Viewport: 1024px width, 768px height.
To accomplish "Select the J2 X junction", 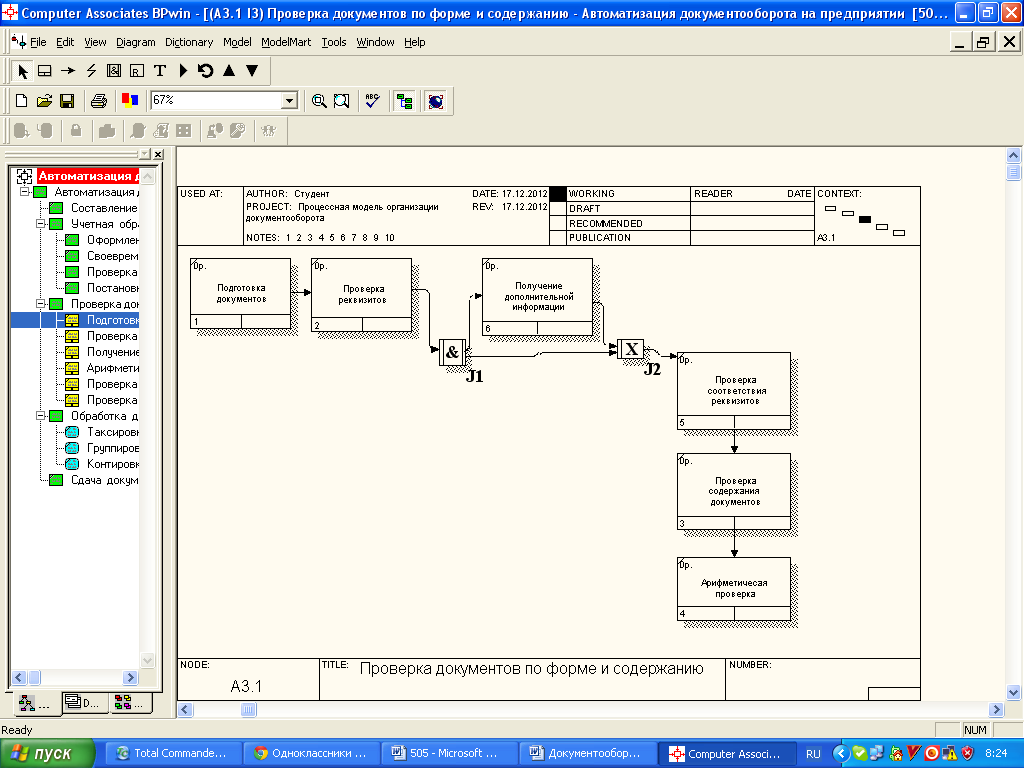I will coord(631,349).
